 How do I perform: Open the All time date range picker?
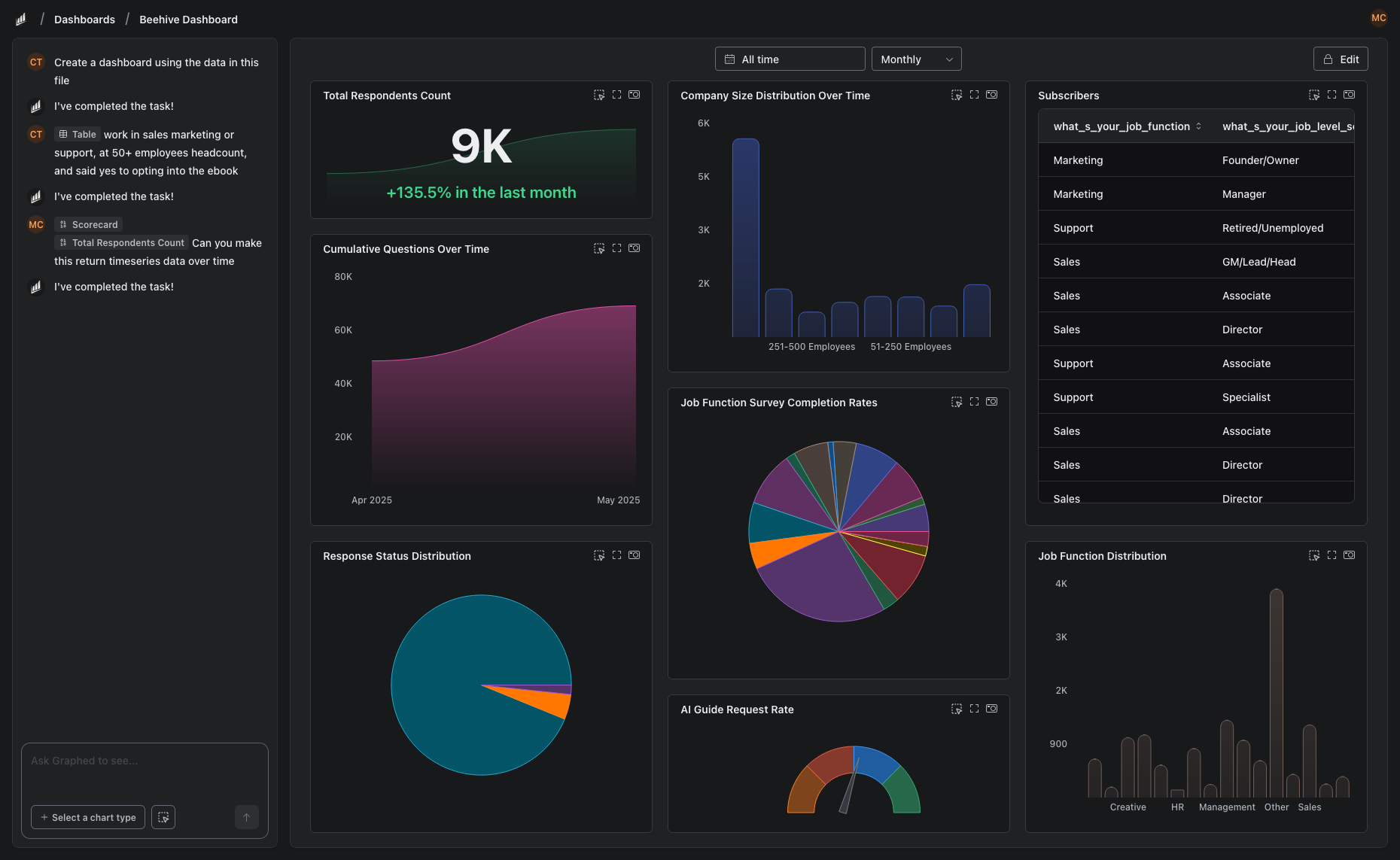click(x=790, y=59)
